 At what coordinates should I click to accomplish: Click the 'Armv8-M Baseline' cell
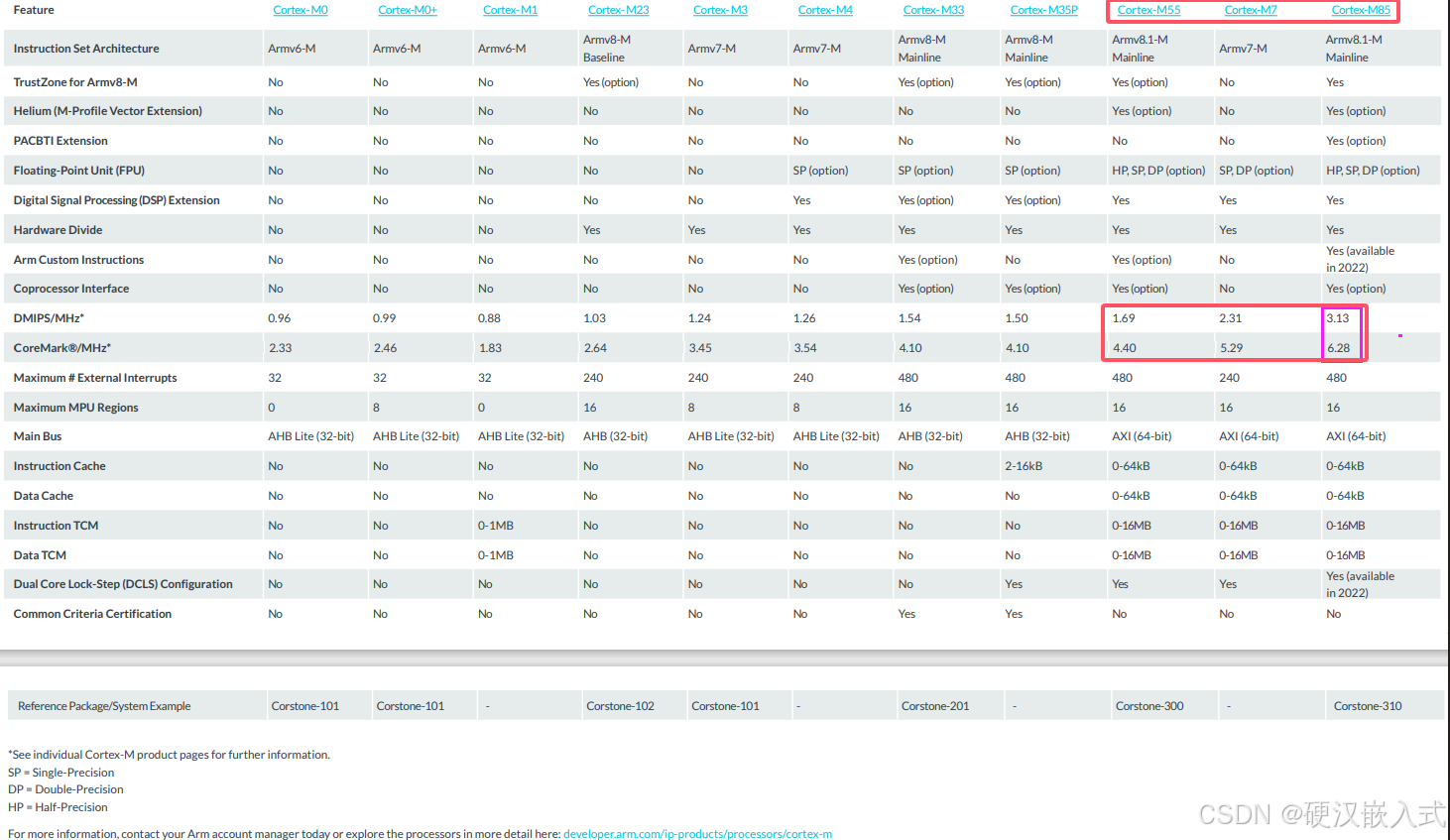point(607,49)
